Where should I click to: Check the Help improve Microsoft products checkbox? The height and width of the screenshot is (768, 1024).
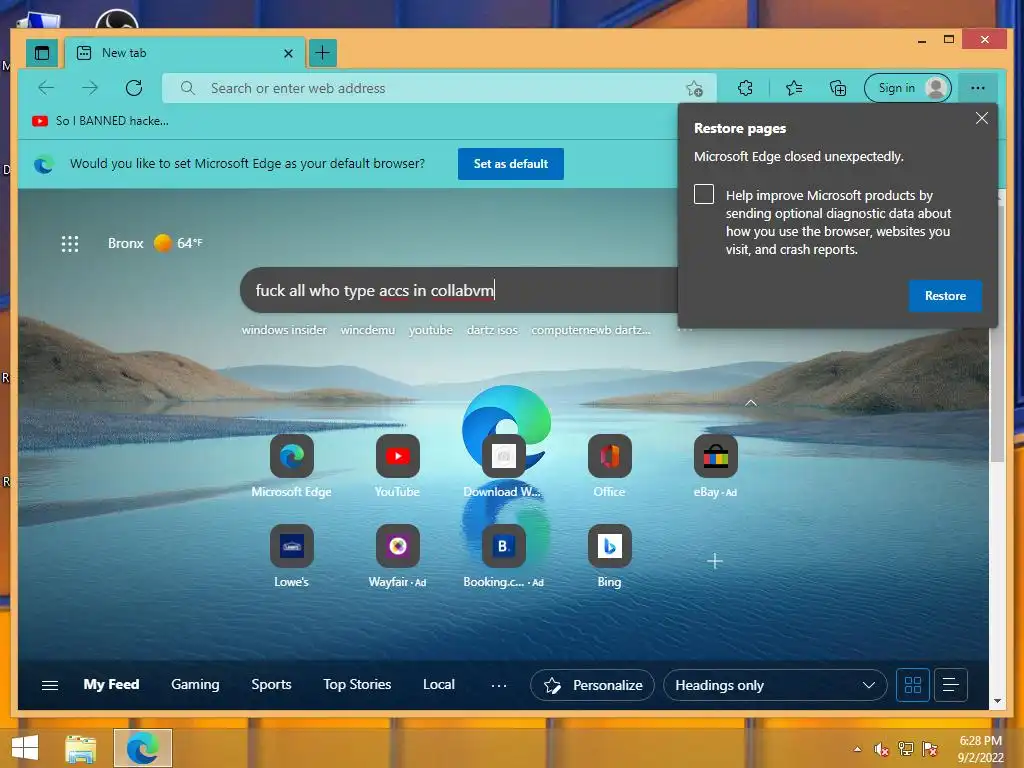point(704,194)
